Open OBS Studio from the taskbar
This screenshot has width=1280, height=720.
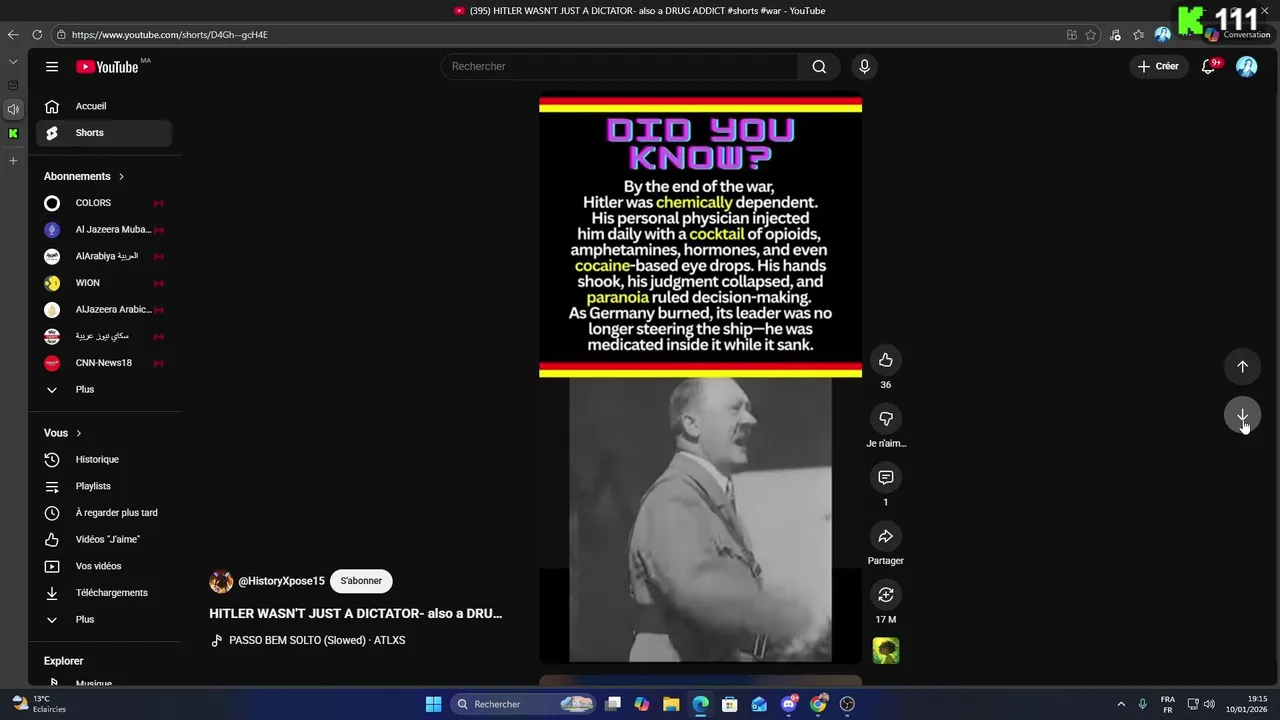tap(848, 704)
